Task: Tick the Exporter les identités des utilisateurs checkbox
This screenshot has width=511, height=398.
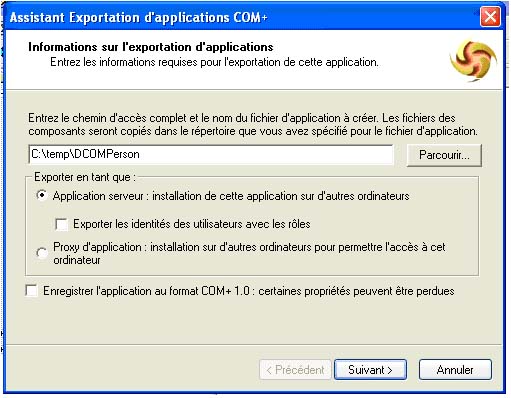Action: click(62, 224)
